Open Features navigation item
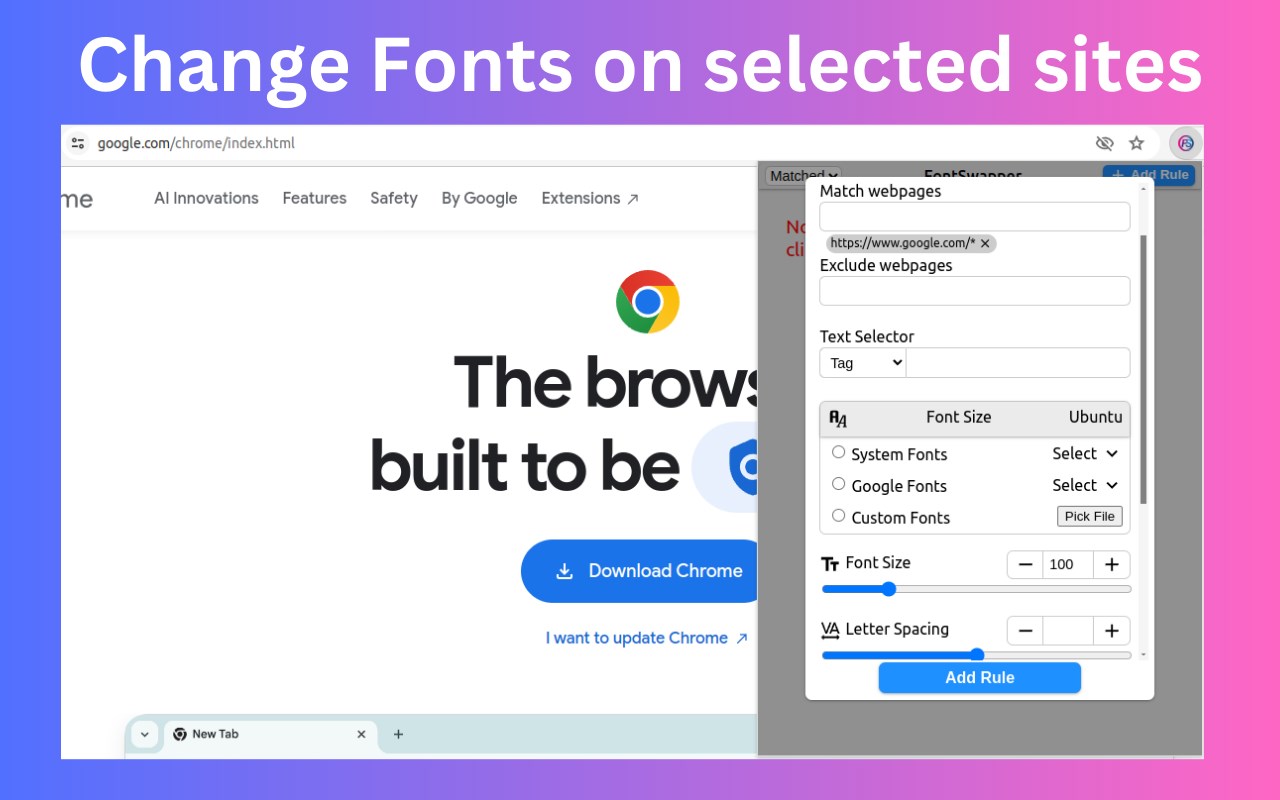Viewport: 1280px width, 800px height. [314, 198]
